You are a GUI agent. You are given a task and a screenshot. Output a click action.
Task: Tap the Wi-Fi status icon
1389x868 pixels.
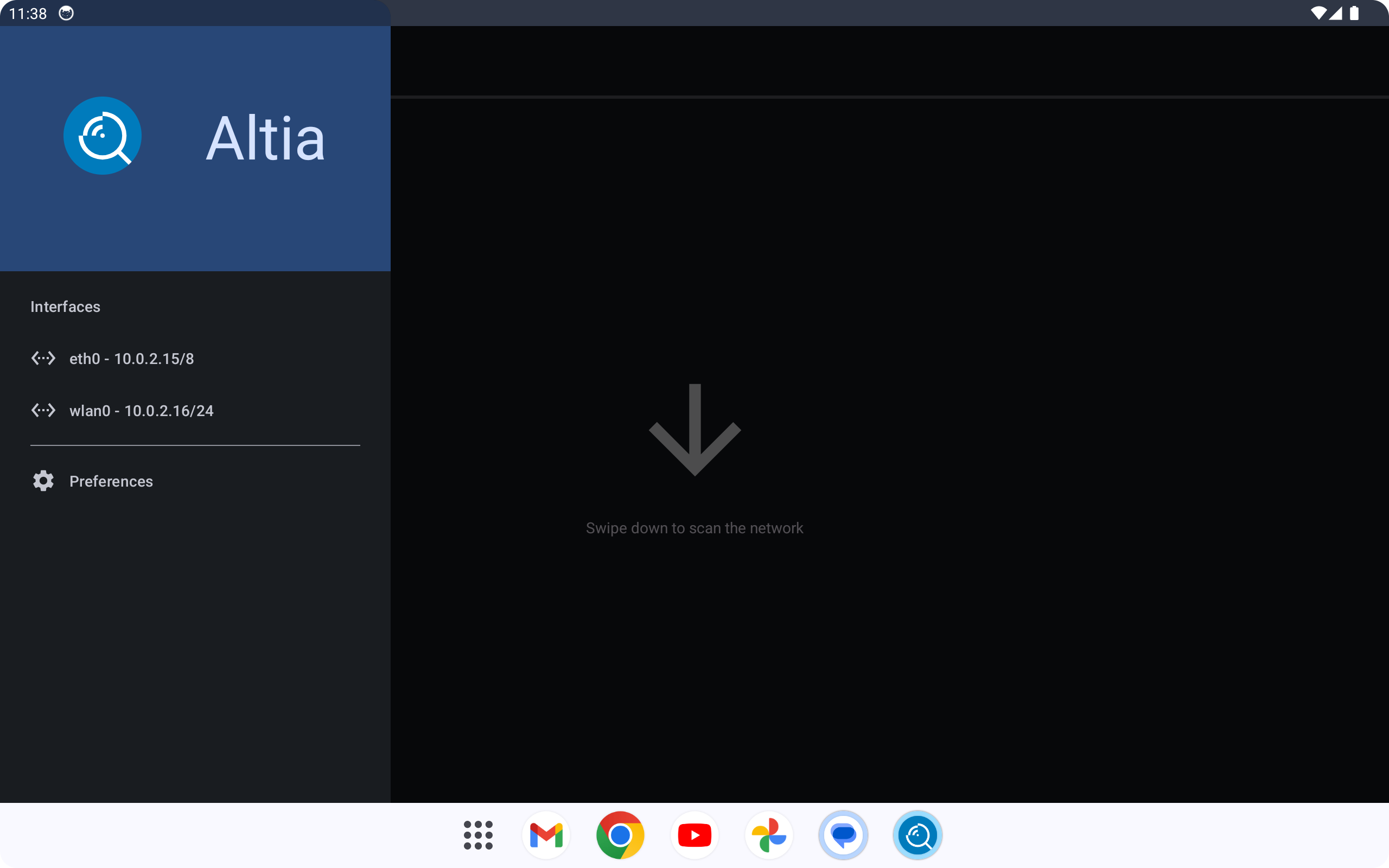pyautogui.click(x=1318, y=13)
